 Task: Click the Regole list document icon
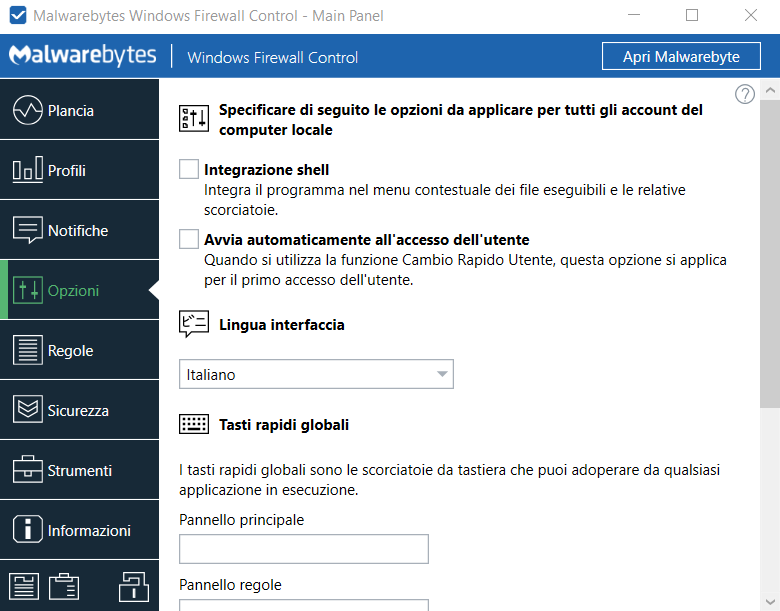pos(27,350)
